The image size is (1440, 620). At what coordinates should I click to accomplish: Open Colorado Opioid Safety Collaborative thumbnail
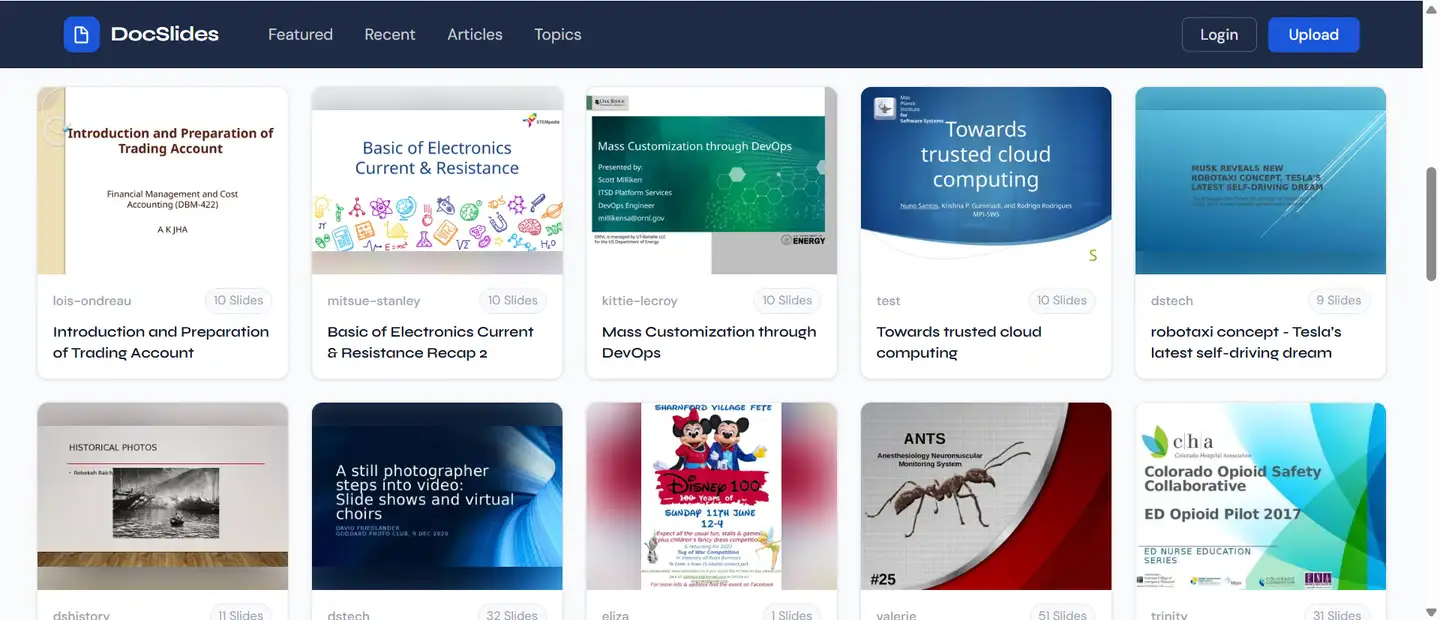pos(1261,496)
